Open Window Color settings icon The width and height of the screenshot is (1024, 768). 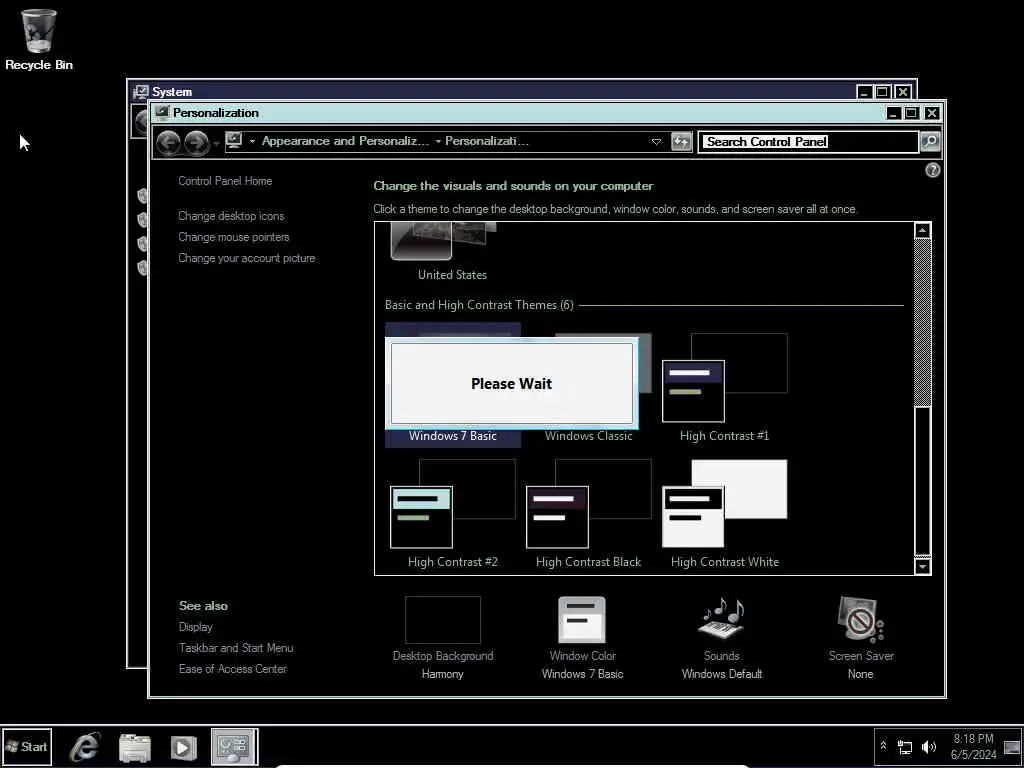click(x=582, y=620)
